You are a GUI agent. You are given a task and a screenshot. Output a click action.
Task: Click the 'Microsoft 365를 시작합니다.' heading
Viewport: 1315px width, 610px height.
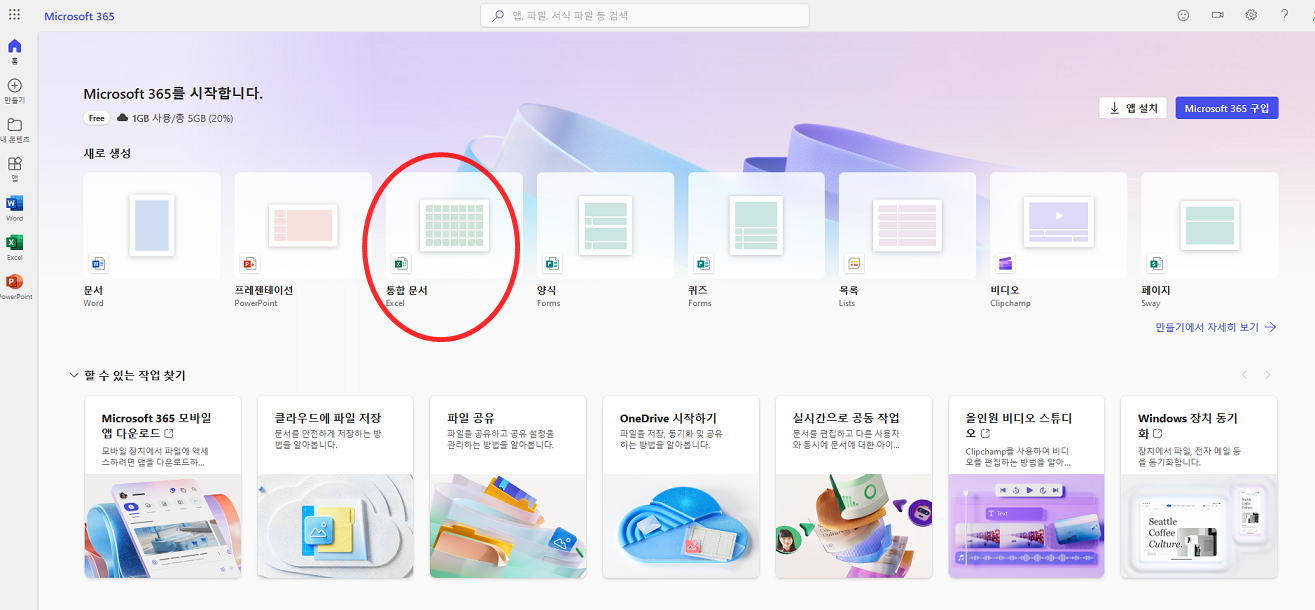tap(173, 94)
